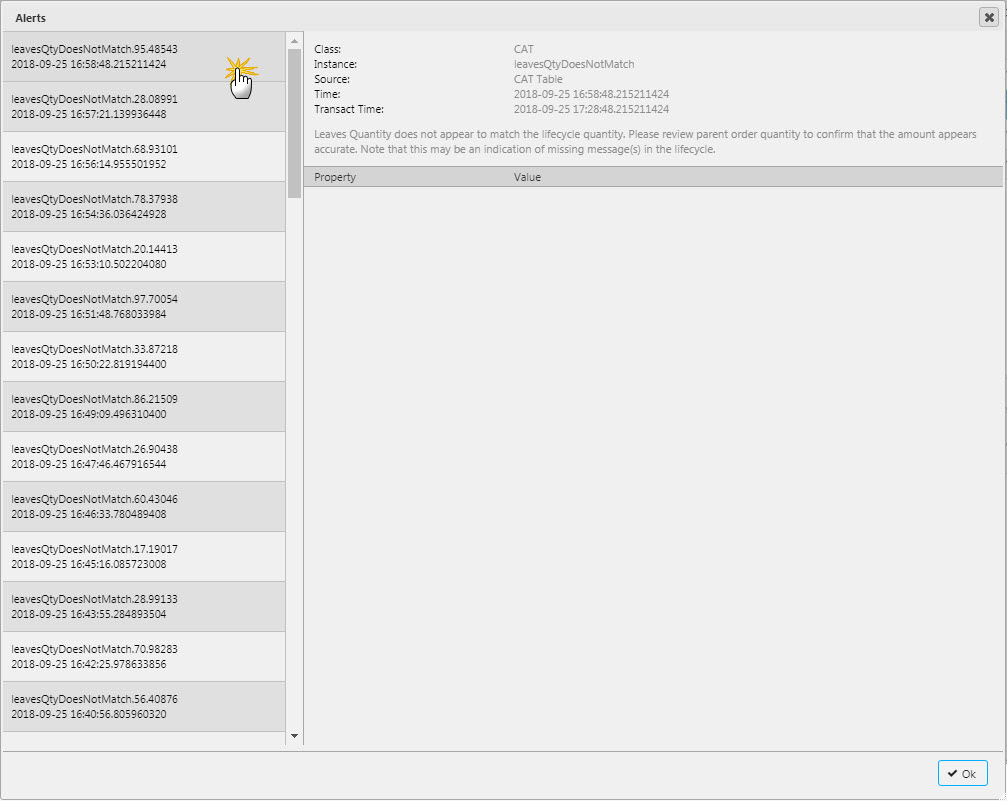
Task: Click the checkmark icon on the Ok button
Action: 949,773
